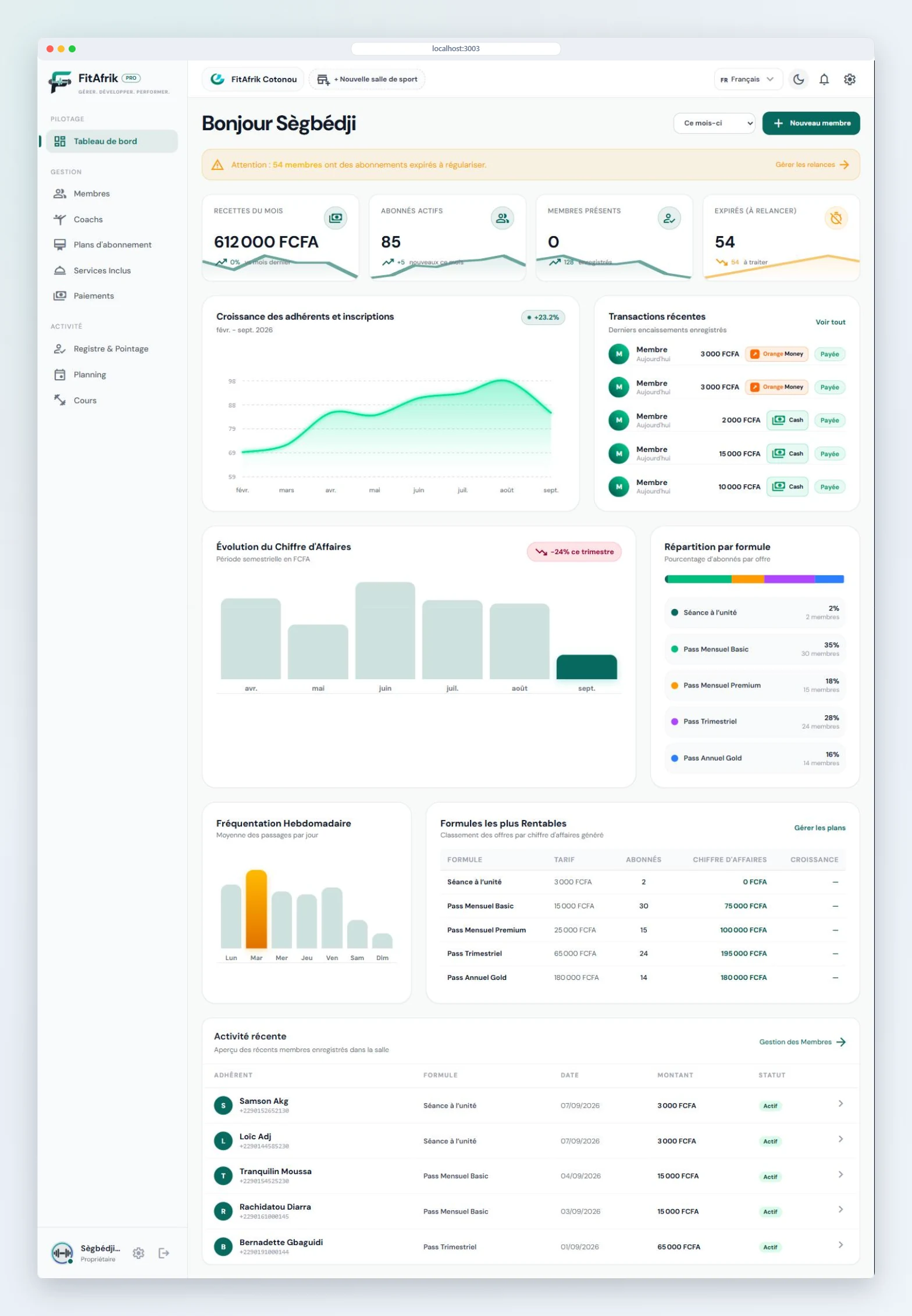Expand Rachidatou Diarra row chevron
The height and width of the screenshot is (1316, 912).
coord(840,1209)
